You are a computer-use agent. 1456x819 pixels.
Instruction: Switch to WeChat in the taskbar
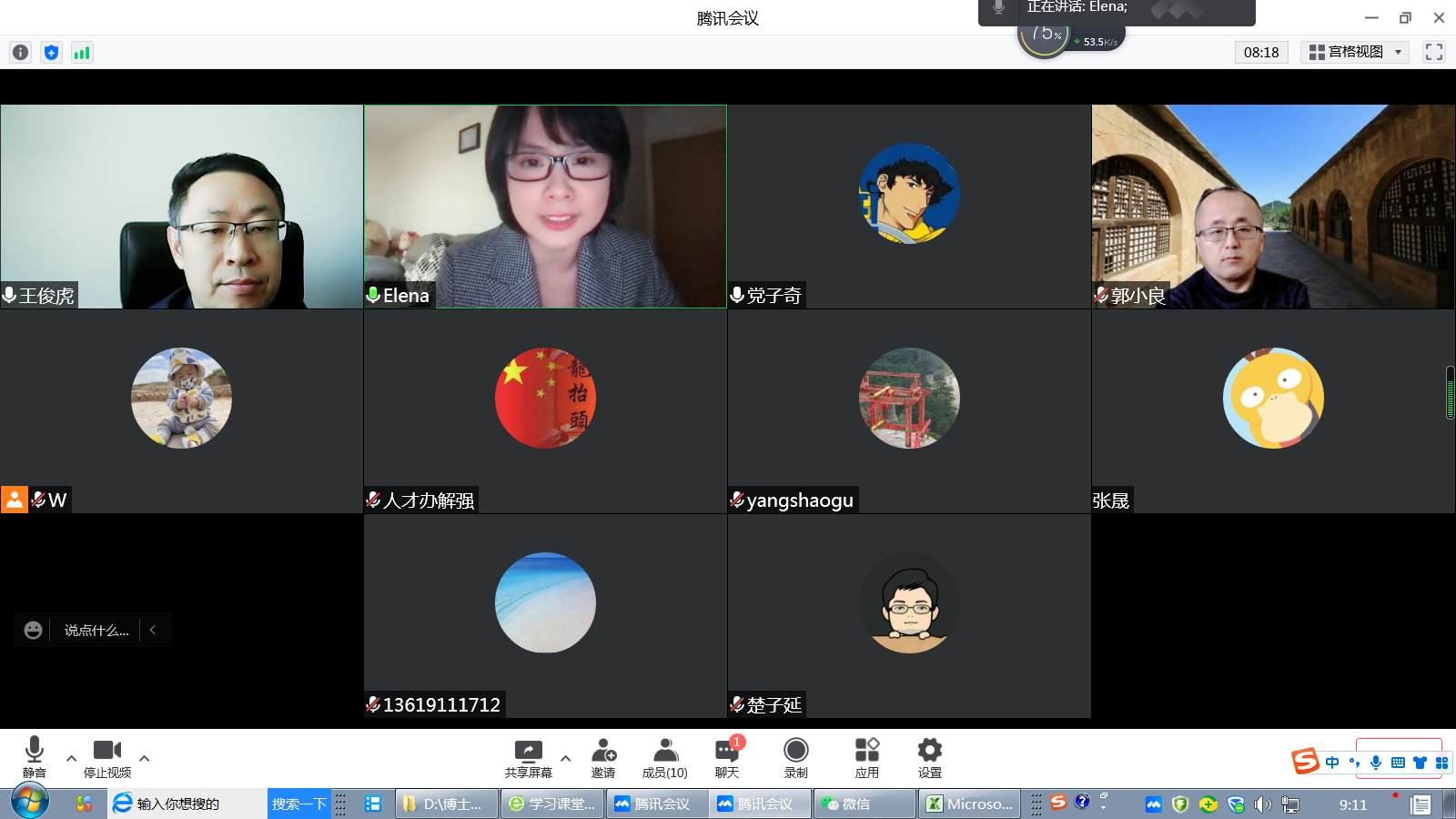click(x=864, y=804)
